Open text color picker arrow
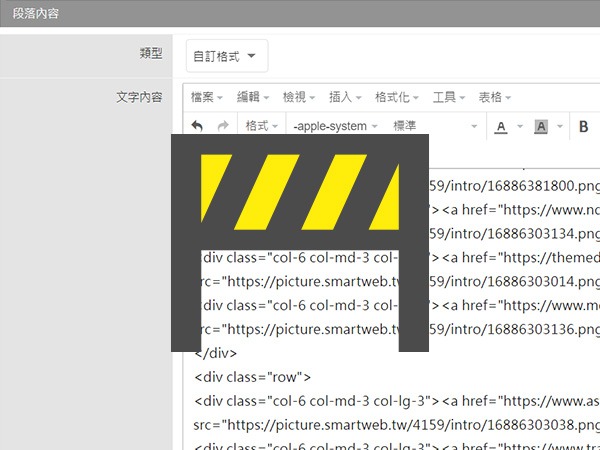 point(519,126)
